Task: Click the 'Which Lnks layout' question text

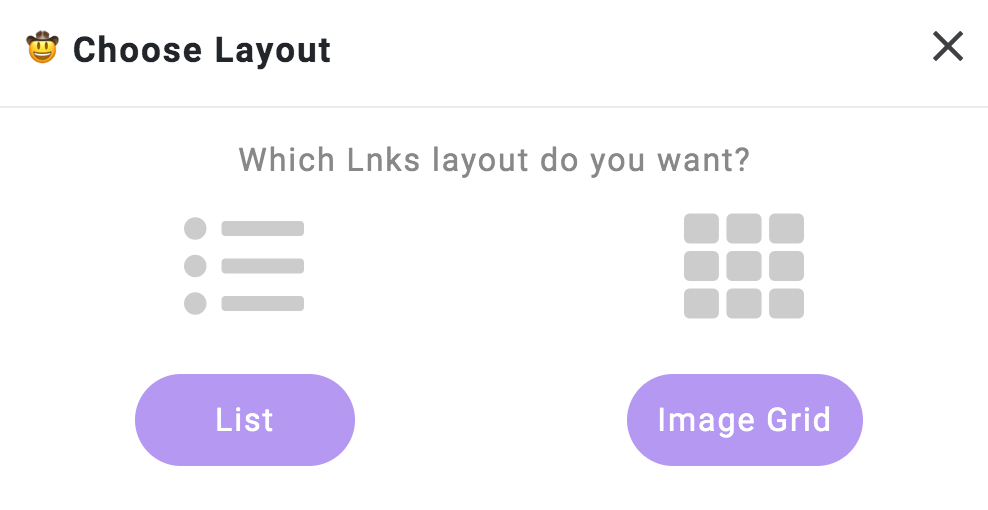Action: [x=494, y=160]
